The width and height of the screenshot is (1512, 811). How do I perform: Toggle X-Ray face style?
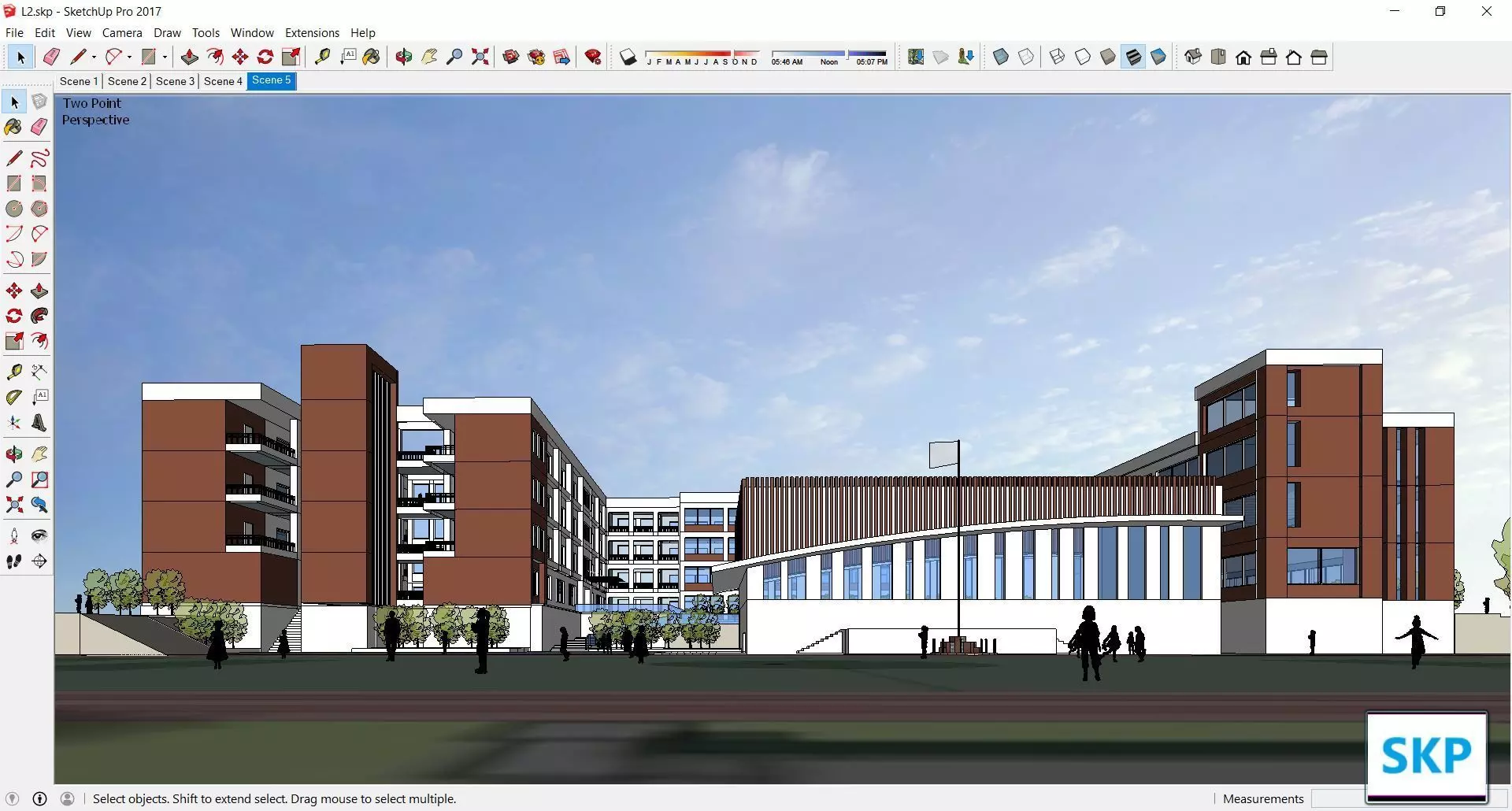point(1001,57)
